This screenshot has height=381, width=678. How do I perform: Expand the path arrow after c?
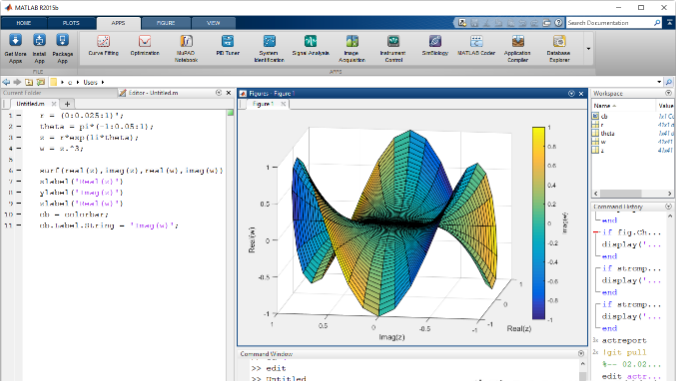(78, 82)
